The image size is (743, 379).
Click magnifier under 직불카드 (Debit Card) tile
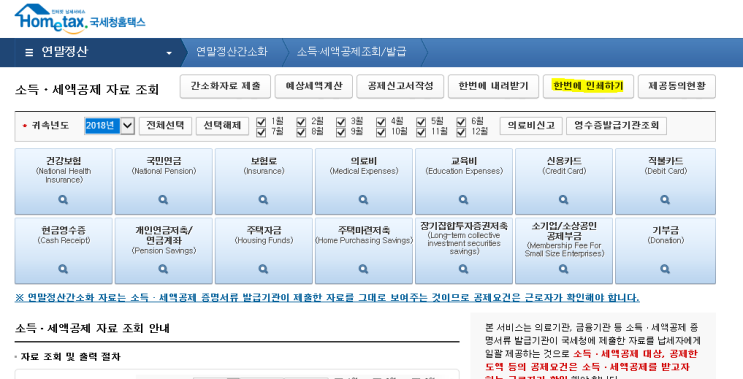665,200
